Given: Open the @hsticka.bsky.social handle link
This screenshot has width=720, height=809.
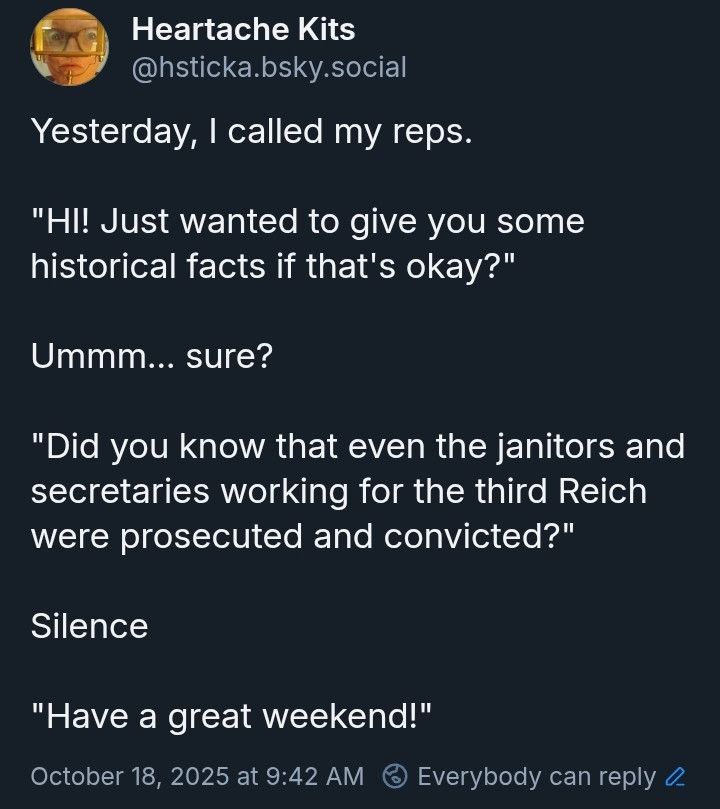Looking at the screenshot, I should (x=269, y=67).
